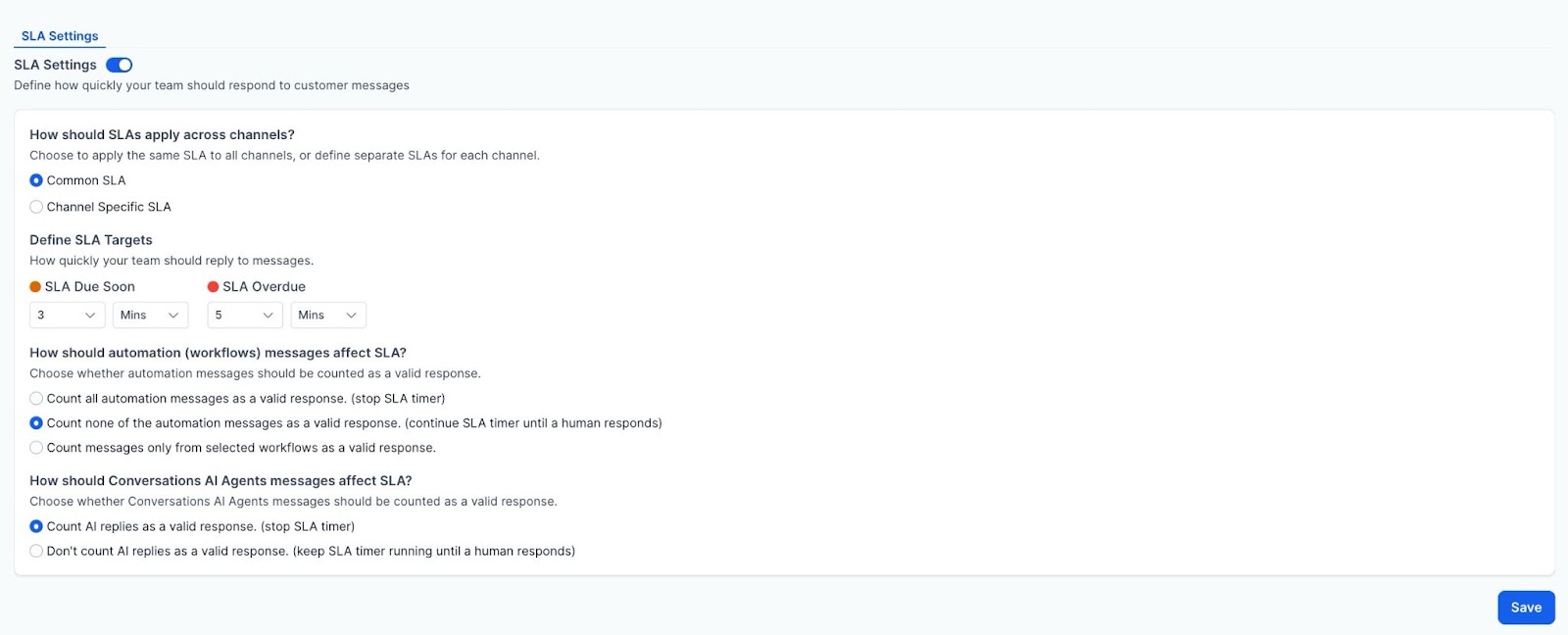
Task: Select 'Count none of the automation messages' option
Action: [x=36, y=423]
